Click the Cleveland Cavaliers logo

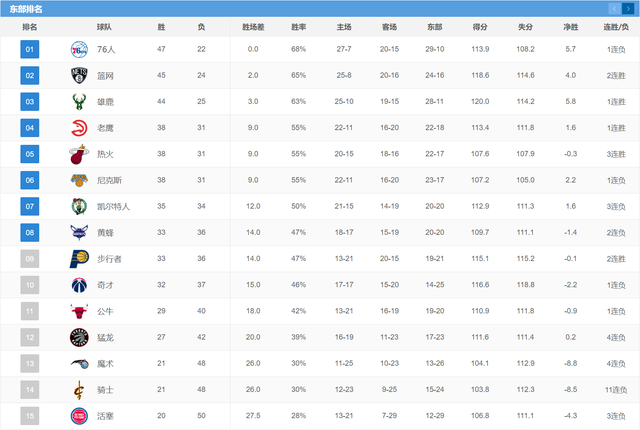[79, 390]
